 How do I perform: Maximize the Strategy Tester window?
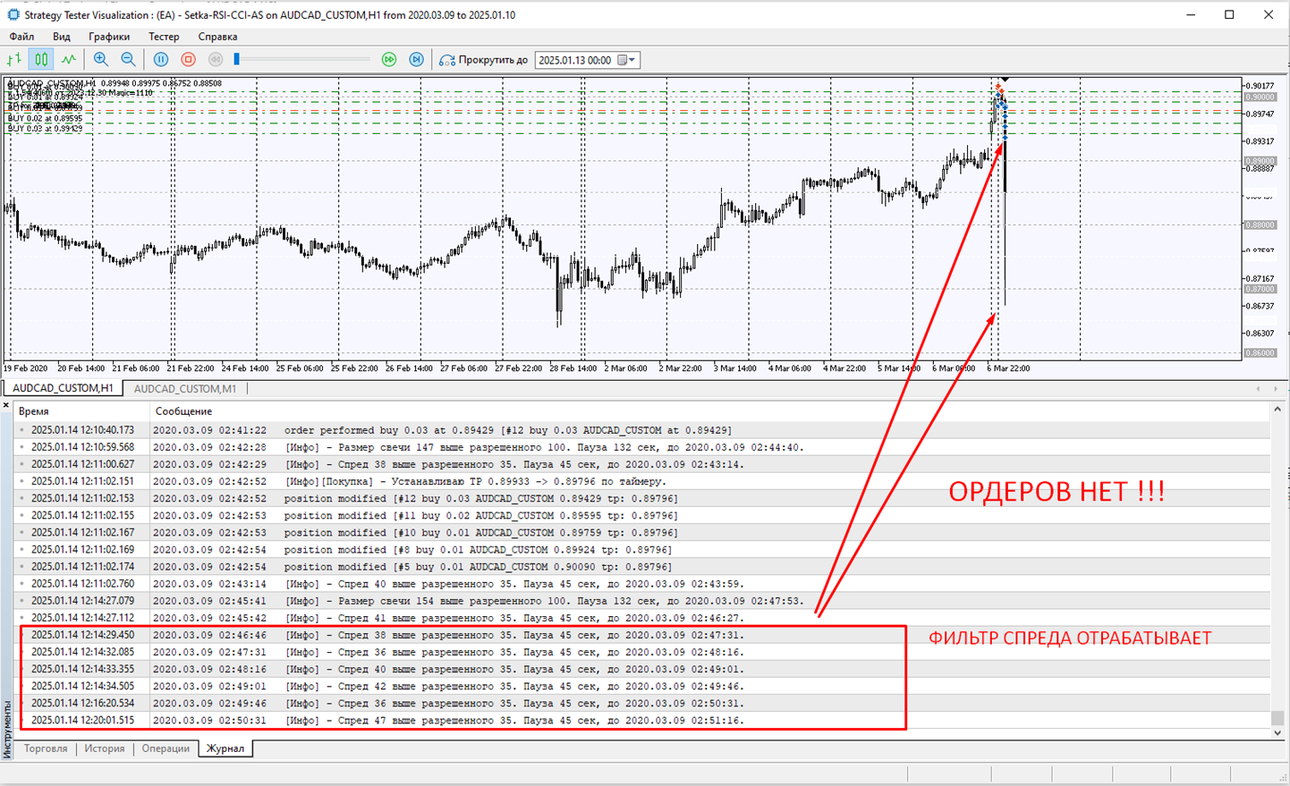tap(1229, 14)
